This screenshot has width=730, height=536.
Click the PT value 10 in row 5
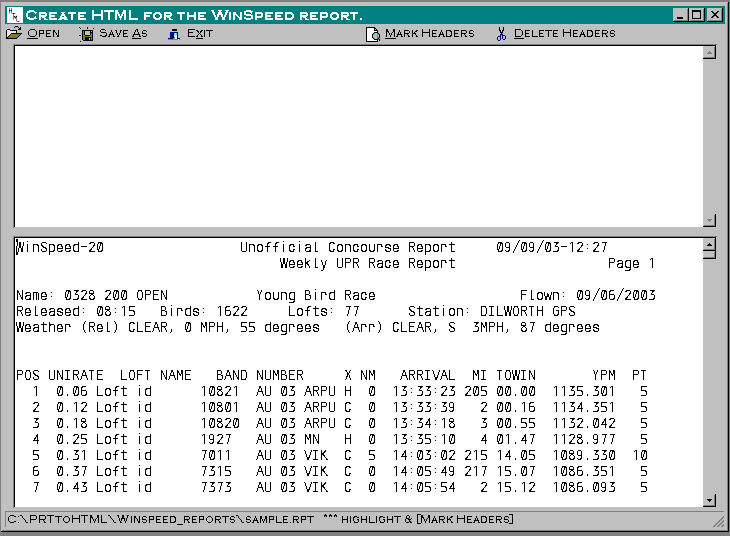coord(640,455)
